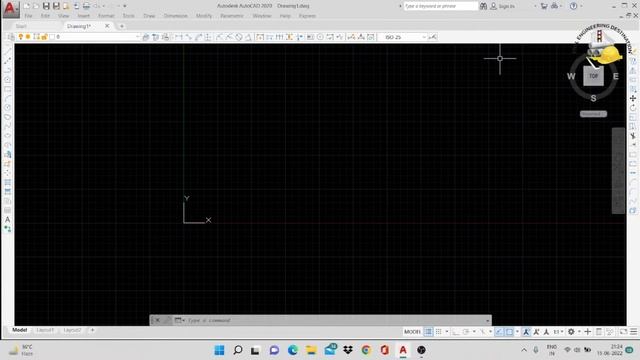Open the Chrome icon on taskbar
640x360 pixels.
click(366, 350)
